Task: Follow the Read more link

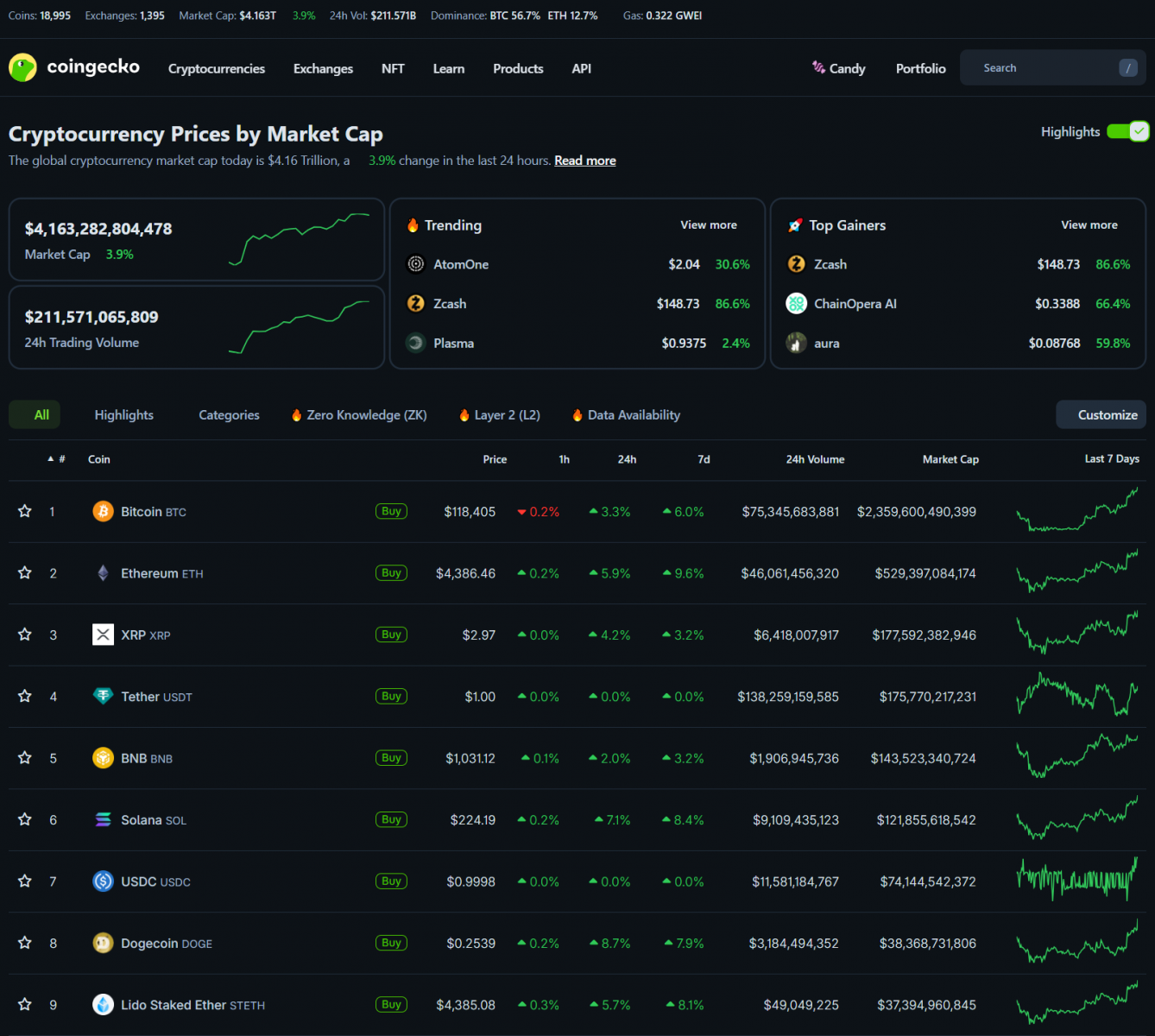Action: point(584,161)
